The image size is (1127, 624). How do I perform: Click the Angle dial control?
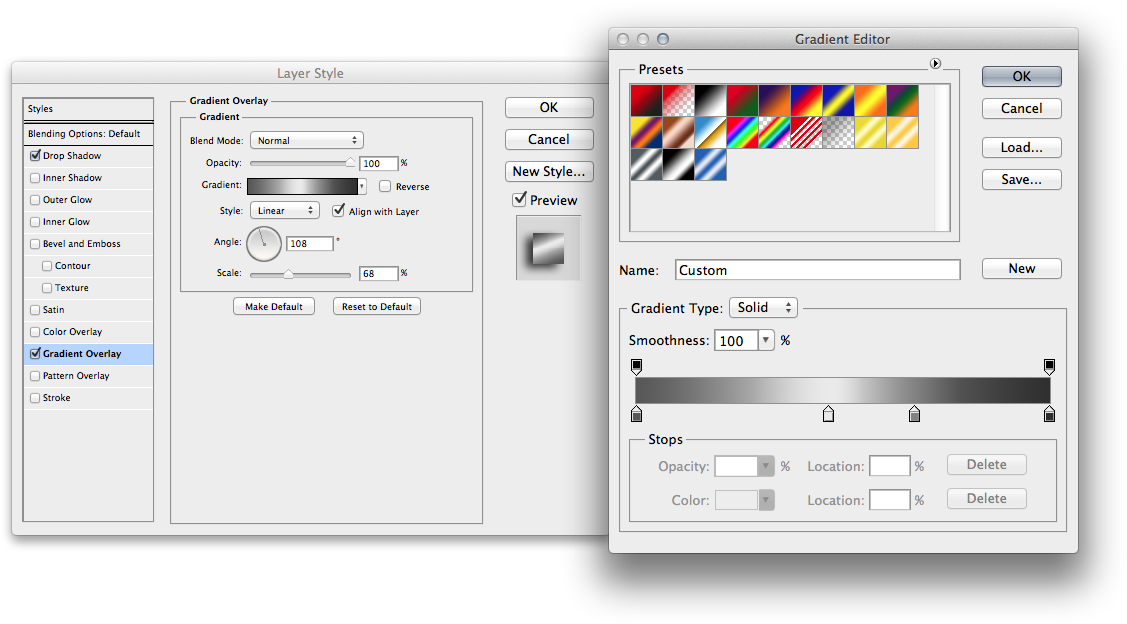click(x=264, y=244)
